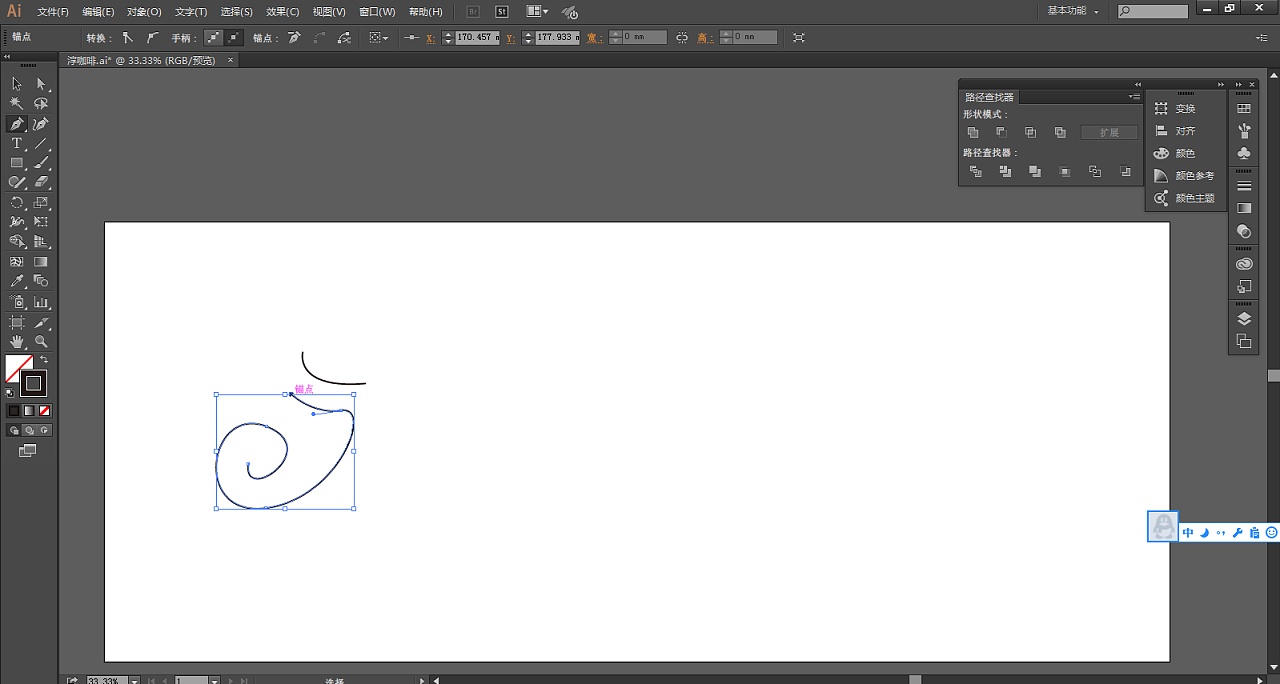Select the Direct Selection tool
The height and width of the screenshot is (684, 1280).
[41, 84]
